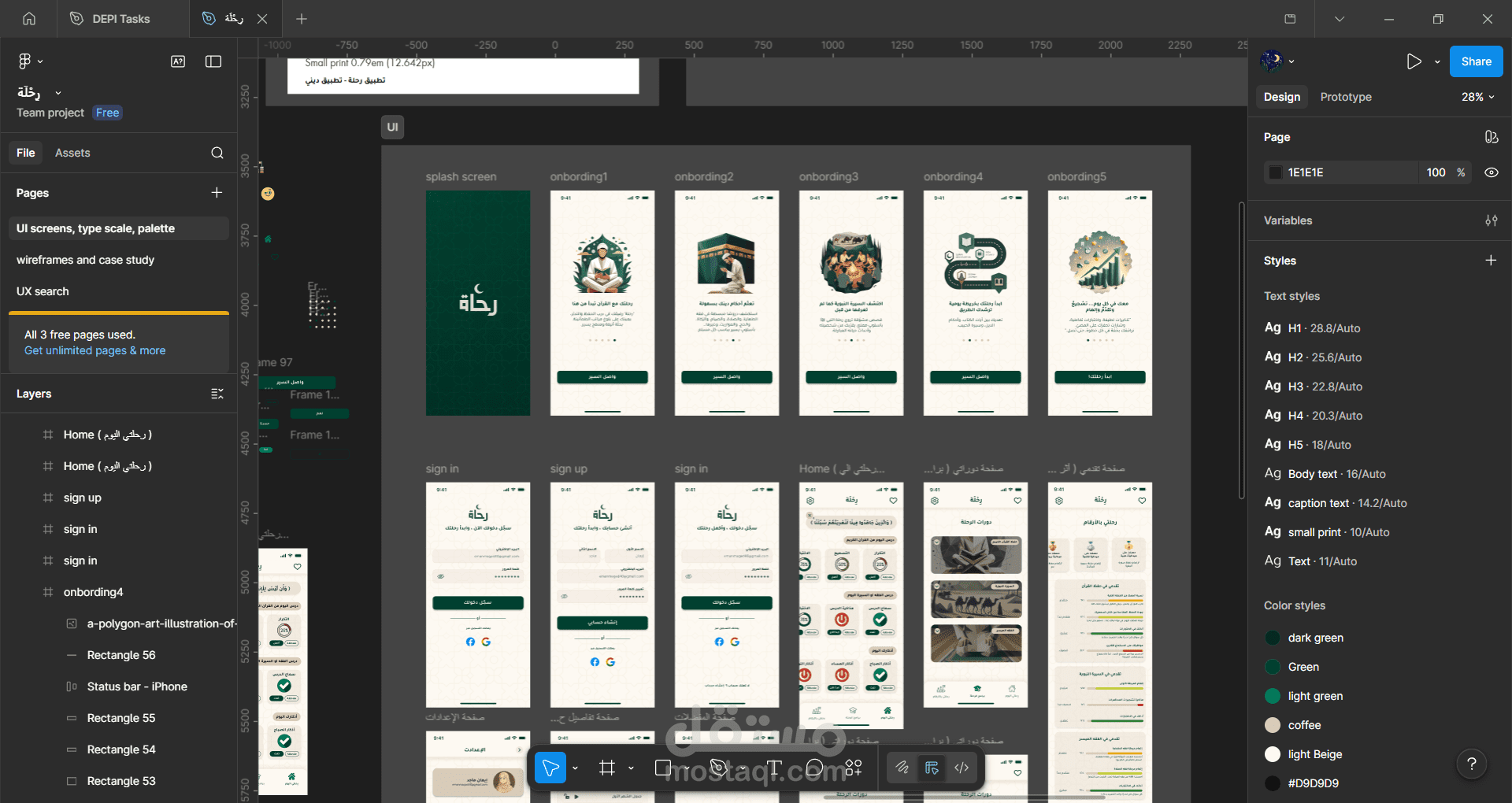Image resolution: width=1512 pixels, height=803 pixels.
Task: Add a new page with plus icon
Action: [217, 193]
